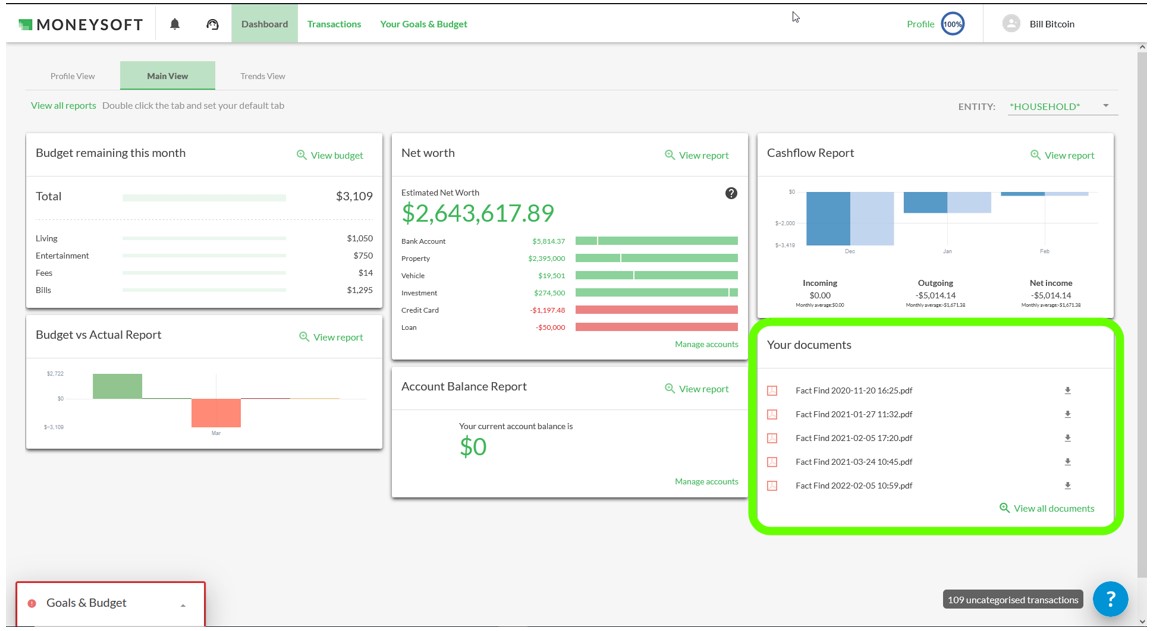
Task: Download Fact Find 2021-02-05 17:20.pdf
Action: (1068, 438)
